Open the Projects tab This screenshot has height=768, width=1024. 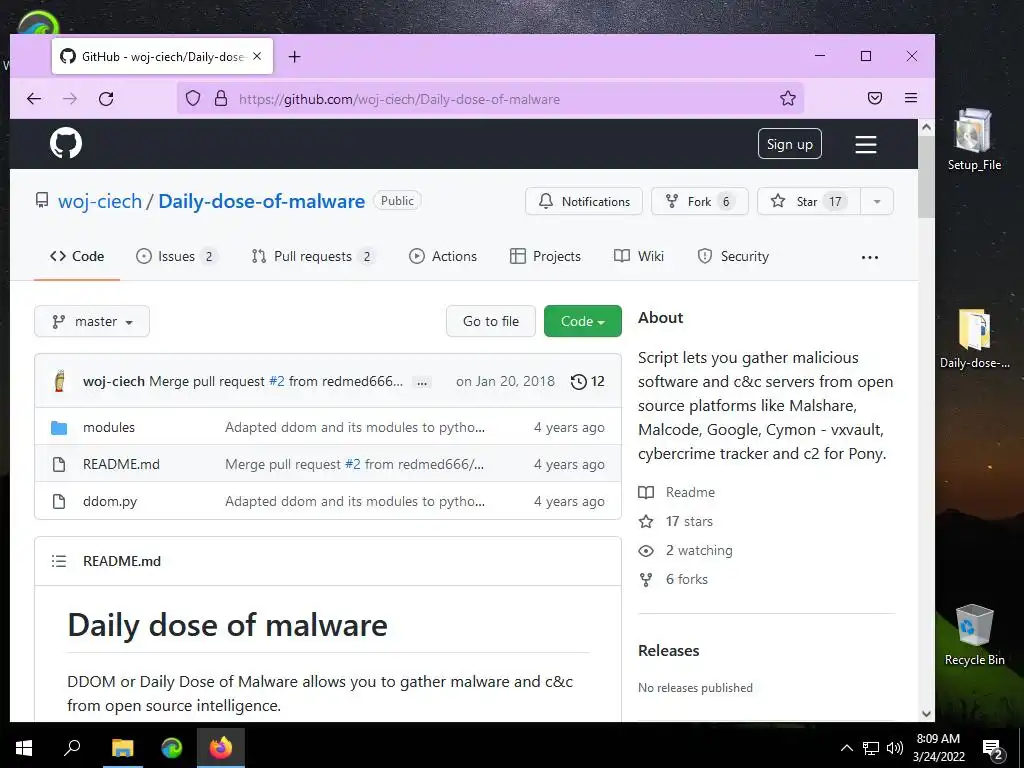pyautogui.click(x=545, y=257)
